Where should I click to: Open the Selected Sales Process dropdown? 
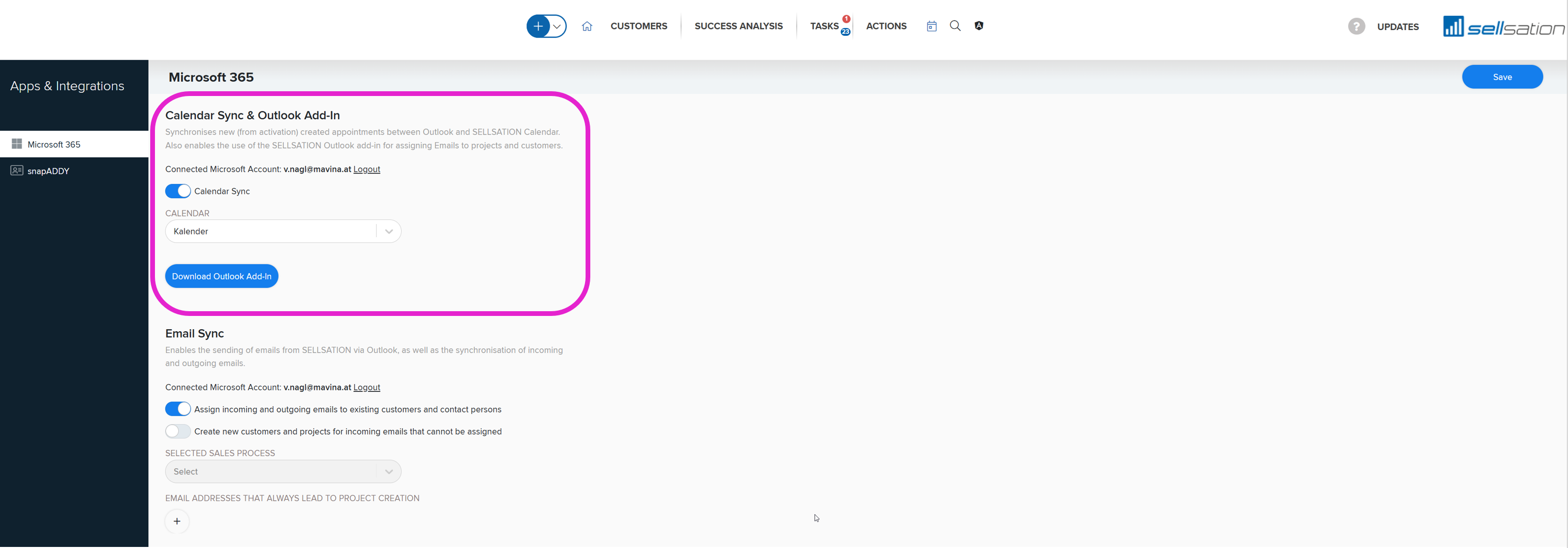coord(283,472)
